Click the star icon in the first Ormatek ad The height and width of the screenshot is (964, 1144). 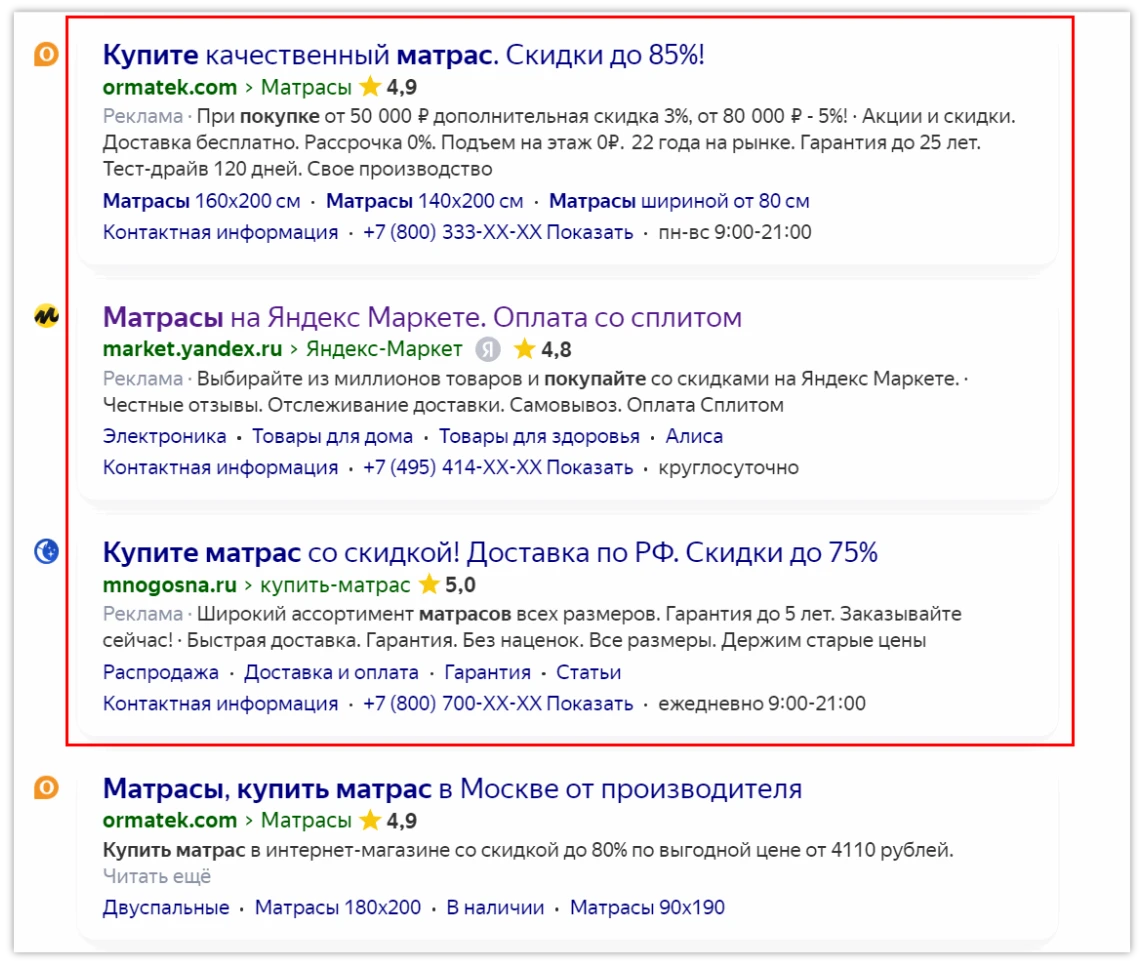point(370,86)
